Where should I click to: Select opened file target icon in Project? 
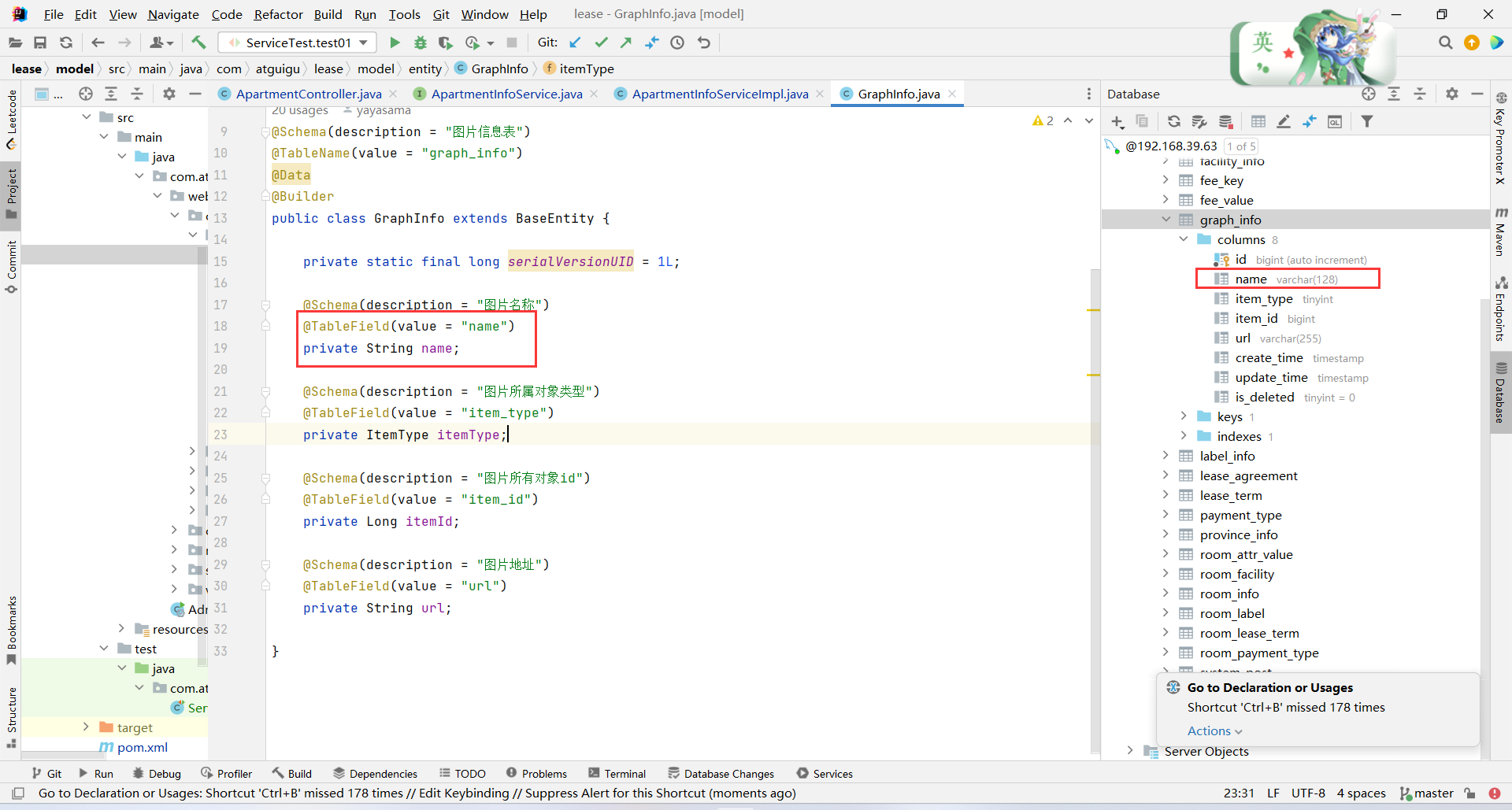point(86,94)
